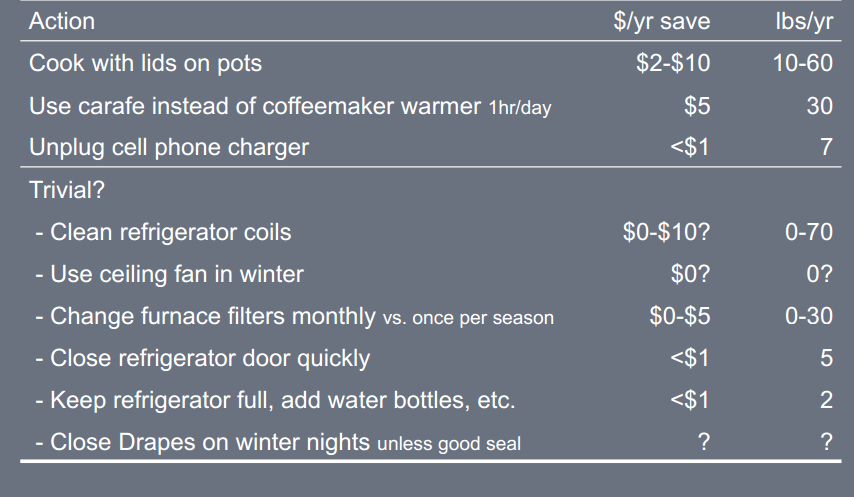Select the vs. once per season note
This screenshot has height=497, width=854.
[468, 318]
